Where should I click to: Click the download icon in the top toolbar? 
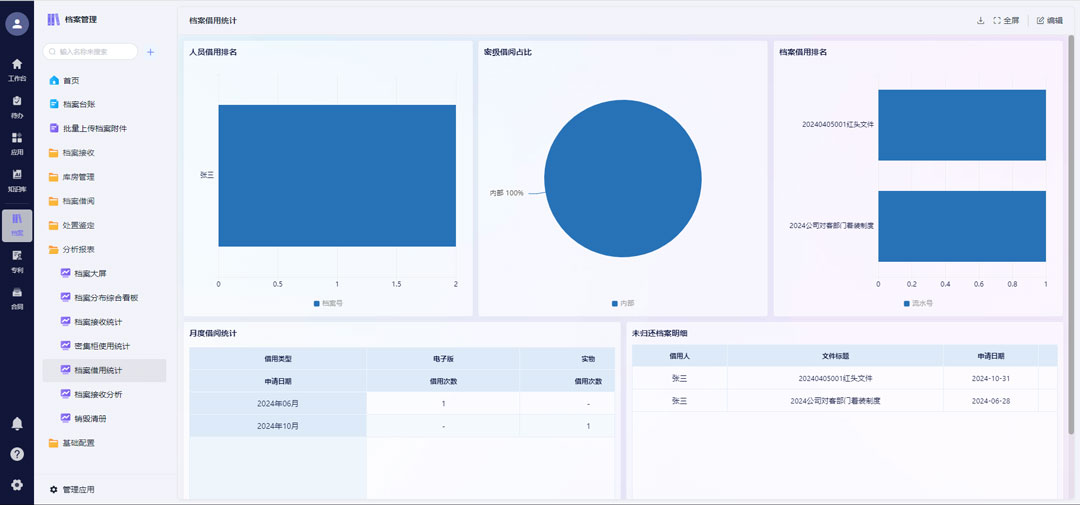point(980,20)
